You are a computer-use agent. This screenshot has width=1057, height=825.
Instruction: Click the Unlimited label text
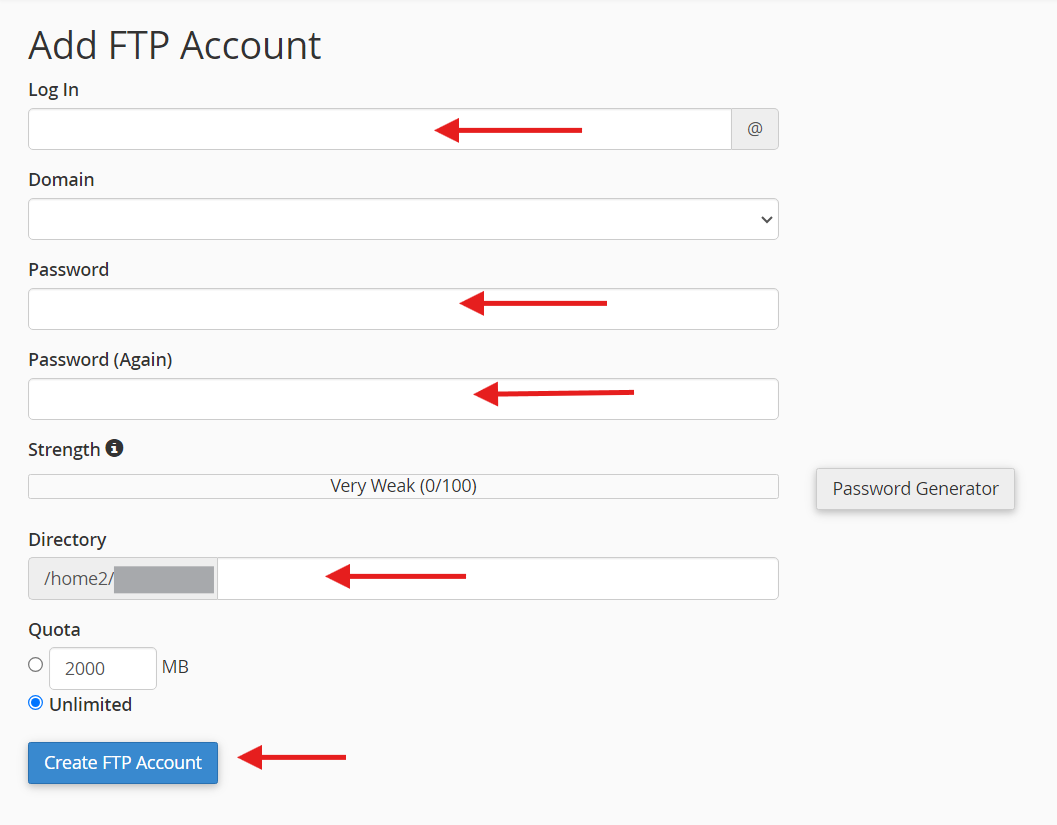(90, 704)
